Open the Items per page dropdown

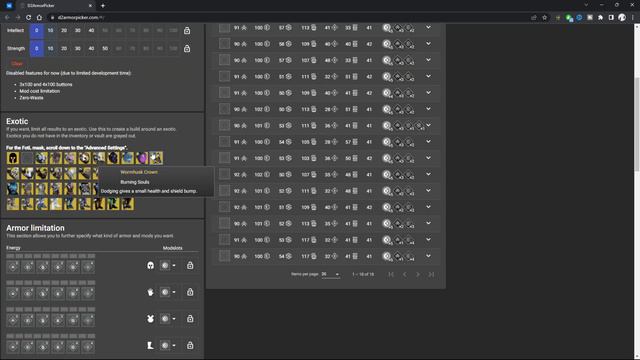tap(331, 274)
